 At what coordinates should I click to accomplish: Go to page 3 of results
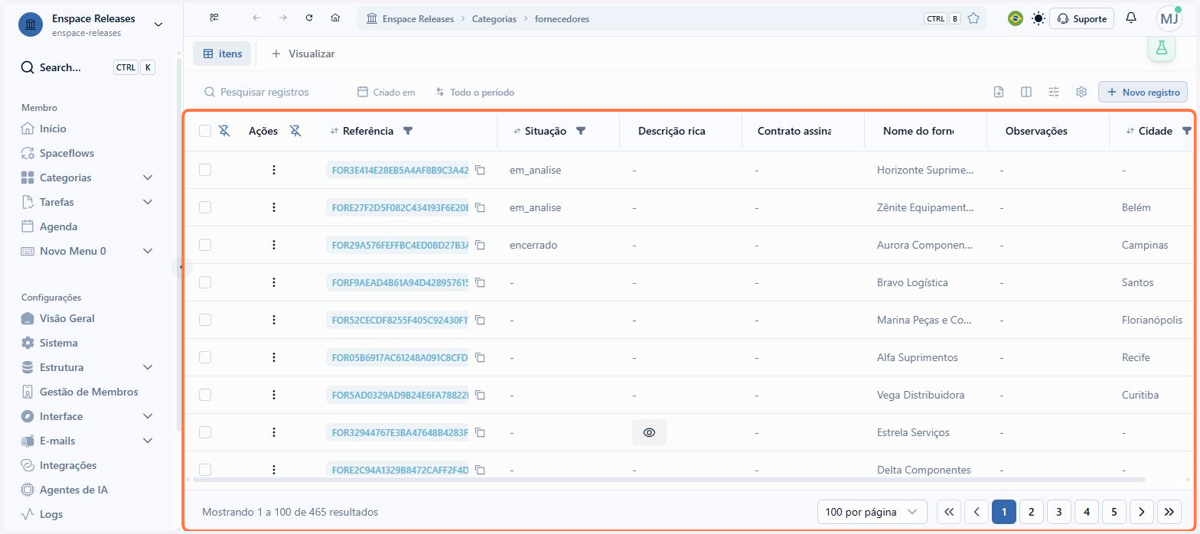pos(1059,512)
